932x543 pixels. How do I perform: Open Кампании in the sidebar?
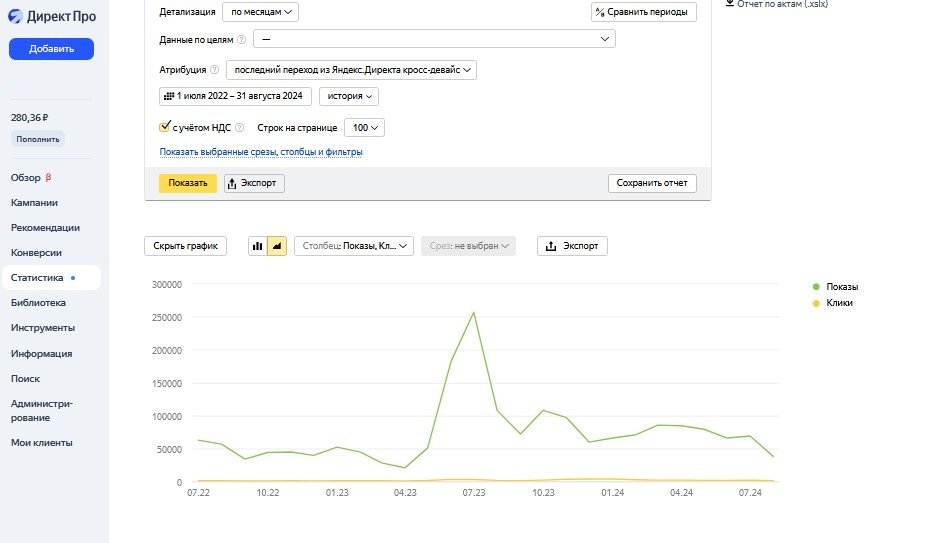34,203
